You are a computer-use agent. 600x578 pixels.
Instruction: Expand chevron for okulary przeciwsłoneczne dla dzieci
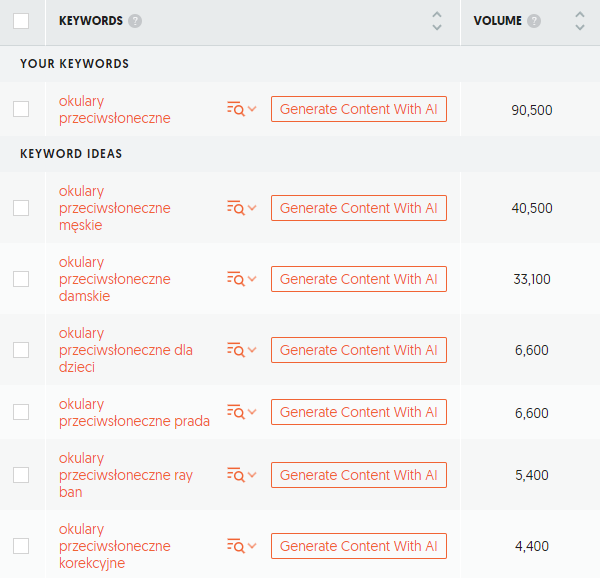(x=252, y=350)
